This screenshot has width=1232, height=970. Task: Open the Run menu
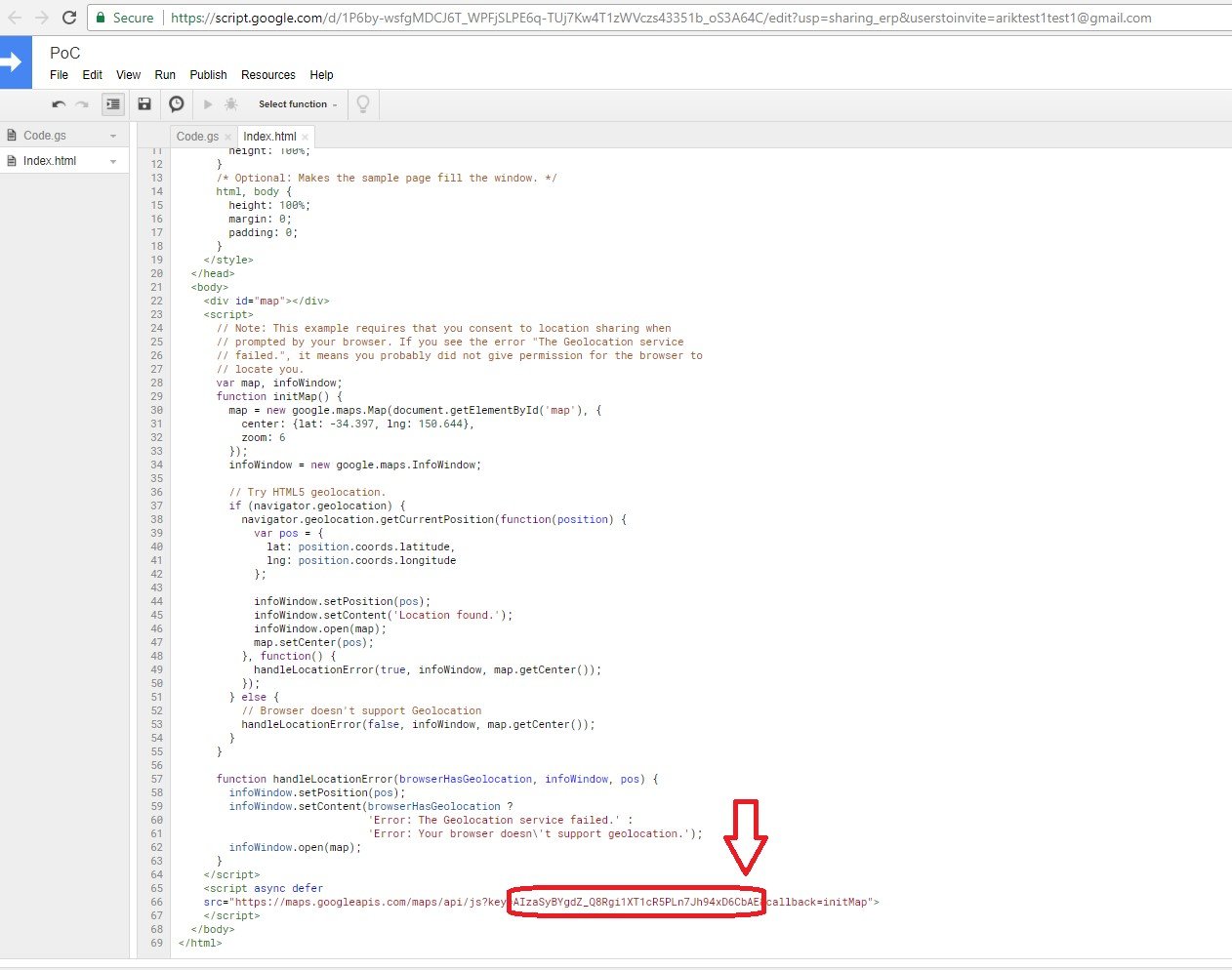coord(165,75)
